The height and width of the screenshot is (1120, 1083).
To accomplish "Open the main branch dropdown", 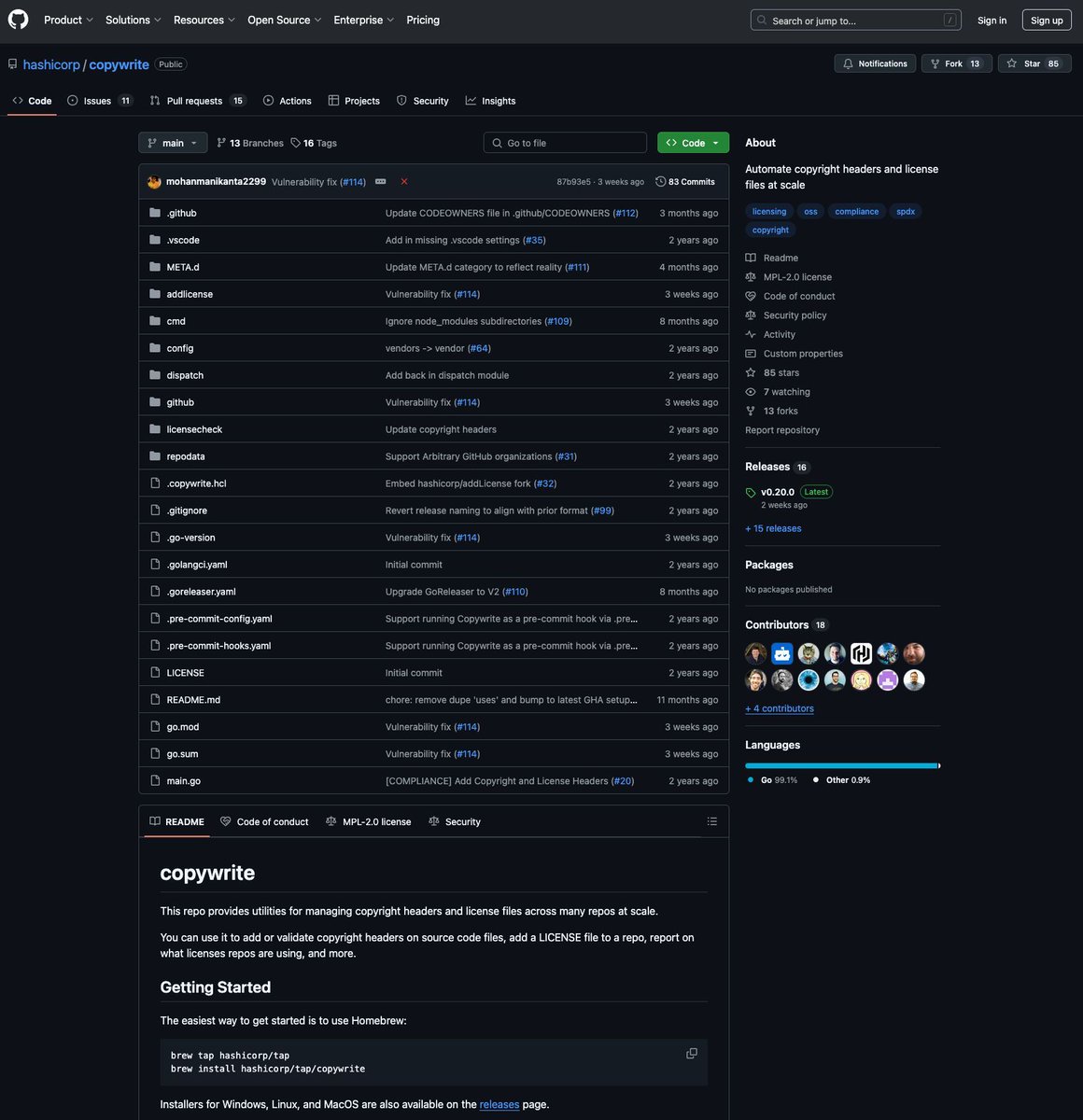I will pos(173,143).
